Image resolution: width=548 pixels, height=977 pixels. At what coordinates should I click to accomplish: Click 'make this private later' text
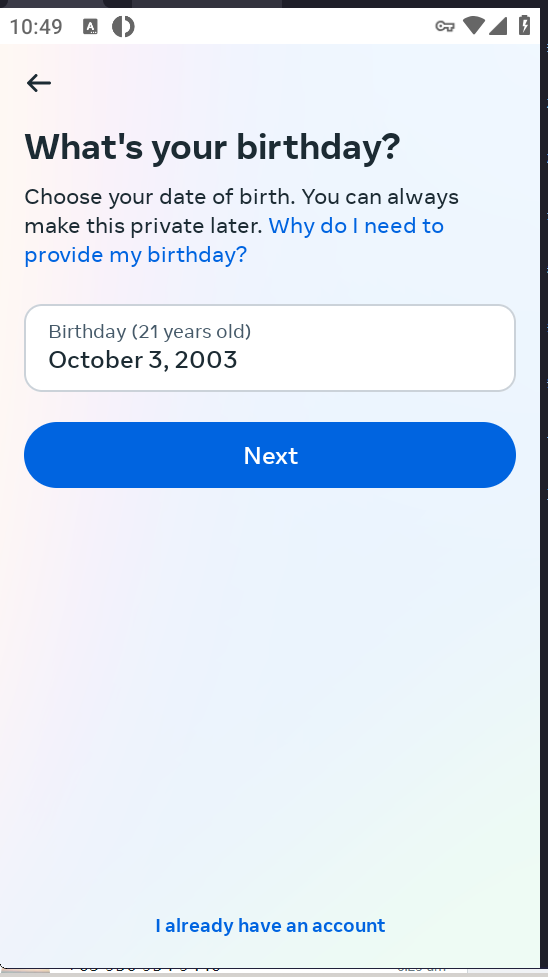pos(143,226)
